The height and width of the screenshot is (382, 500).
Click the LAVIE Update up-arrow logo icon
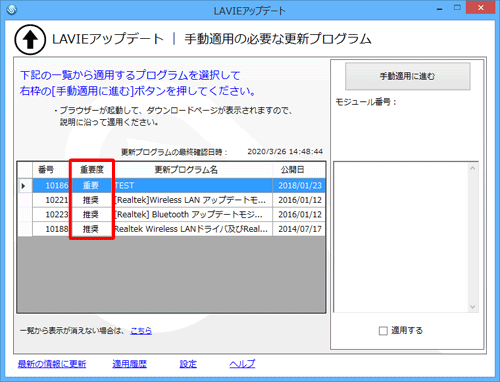pyautogui.click(x=30, y=40)
